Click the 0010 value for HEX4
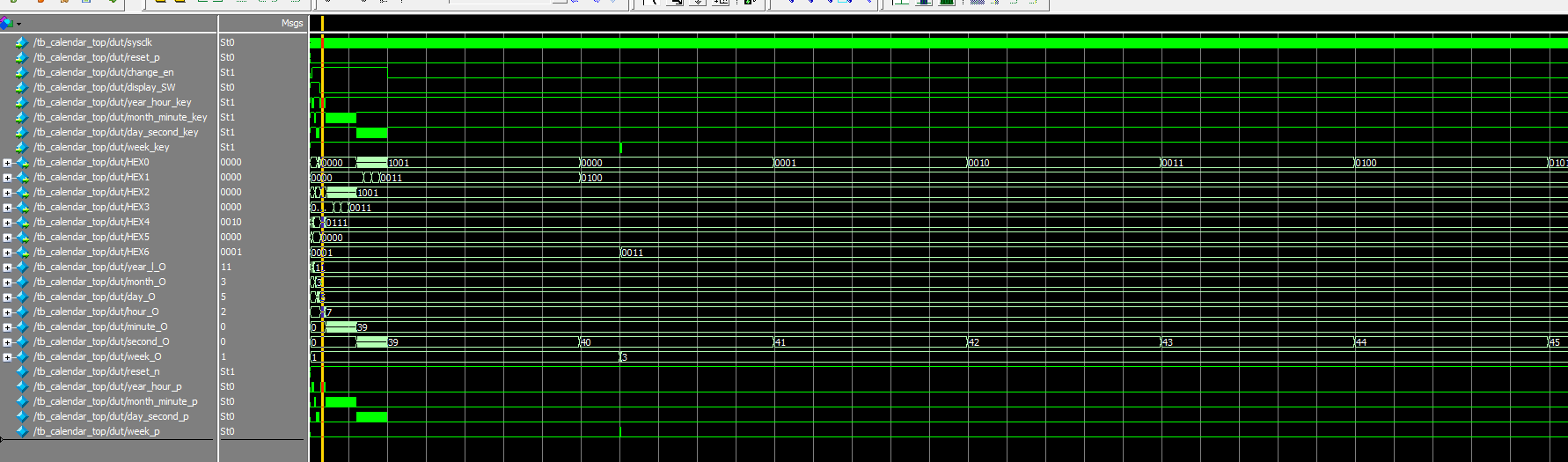This screenshot has width=1568, height=462. 231,222
